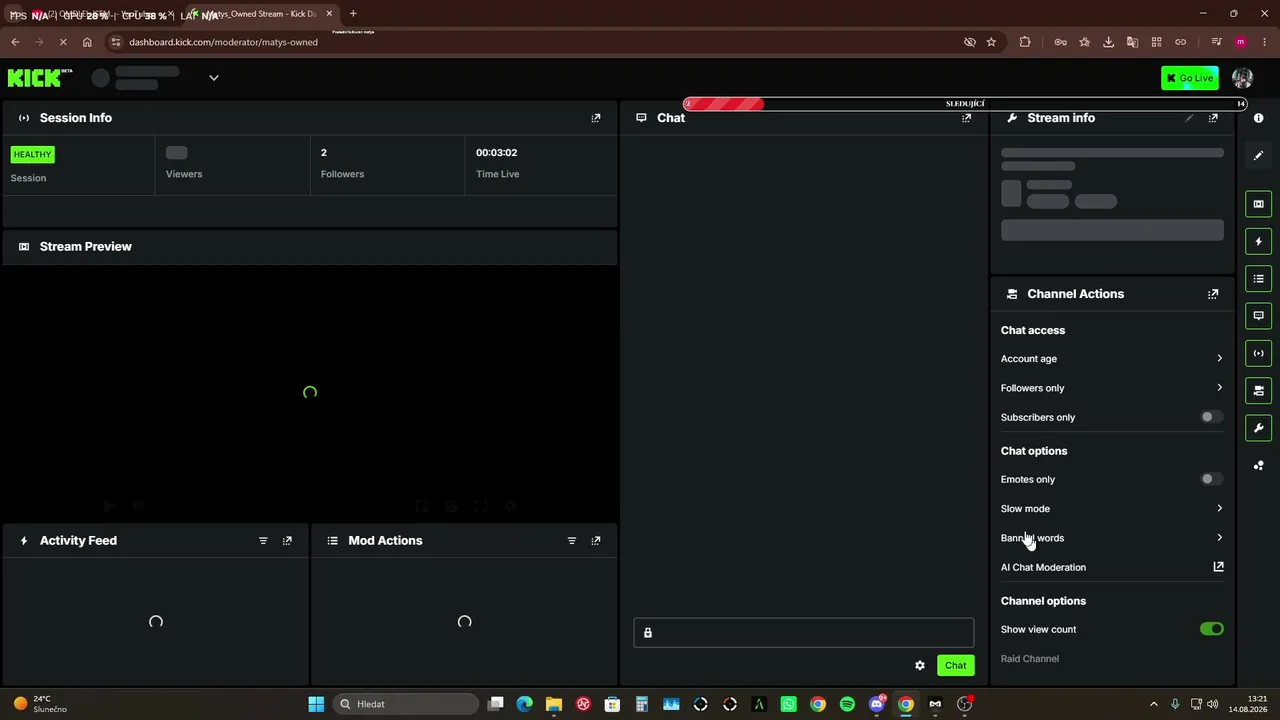Show hidden system tray icons
Viewport: 1280px width, 720px height.
(x=1153, y=704)
